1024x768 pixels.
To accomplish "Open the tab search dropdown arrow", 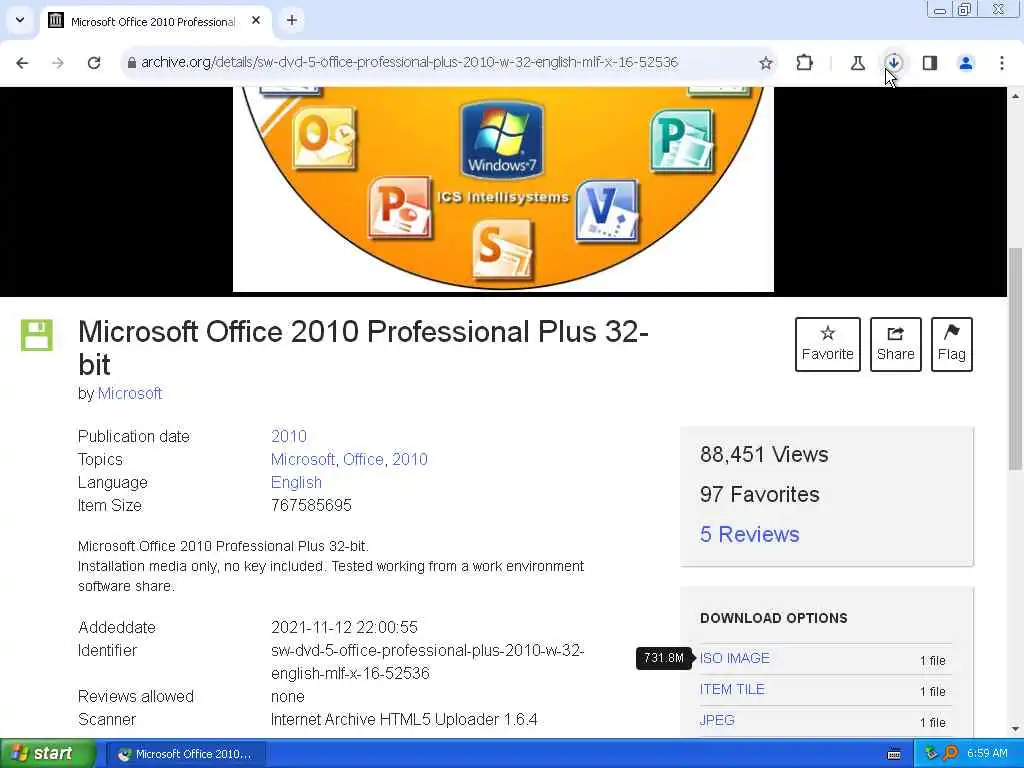I will pyautogui.click(x=20, y=20).
